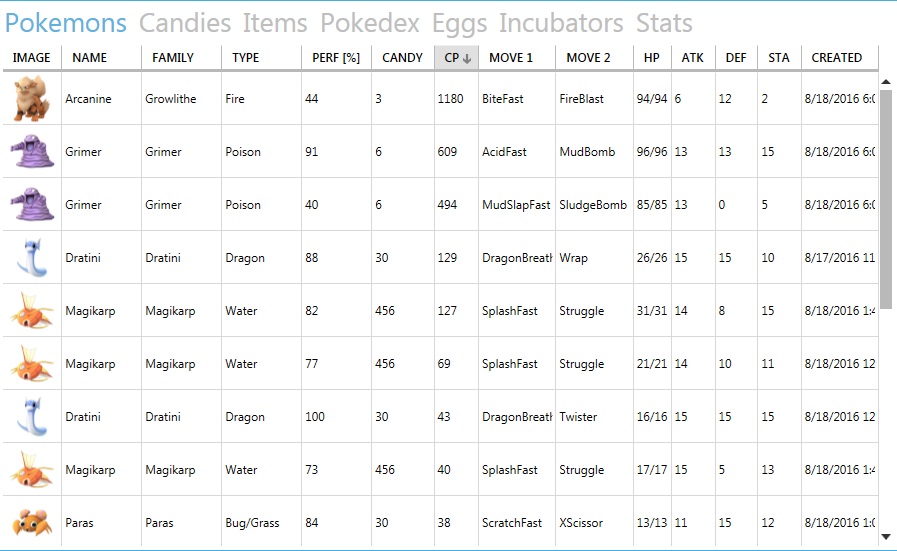Screen dimensions: 897x551
Task: Show the Stats tab
Action: [664, 23]
